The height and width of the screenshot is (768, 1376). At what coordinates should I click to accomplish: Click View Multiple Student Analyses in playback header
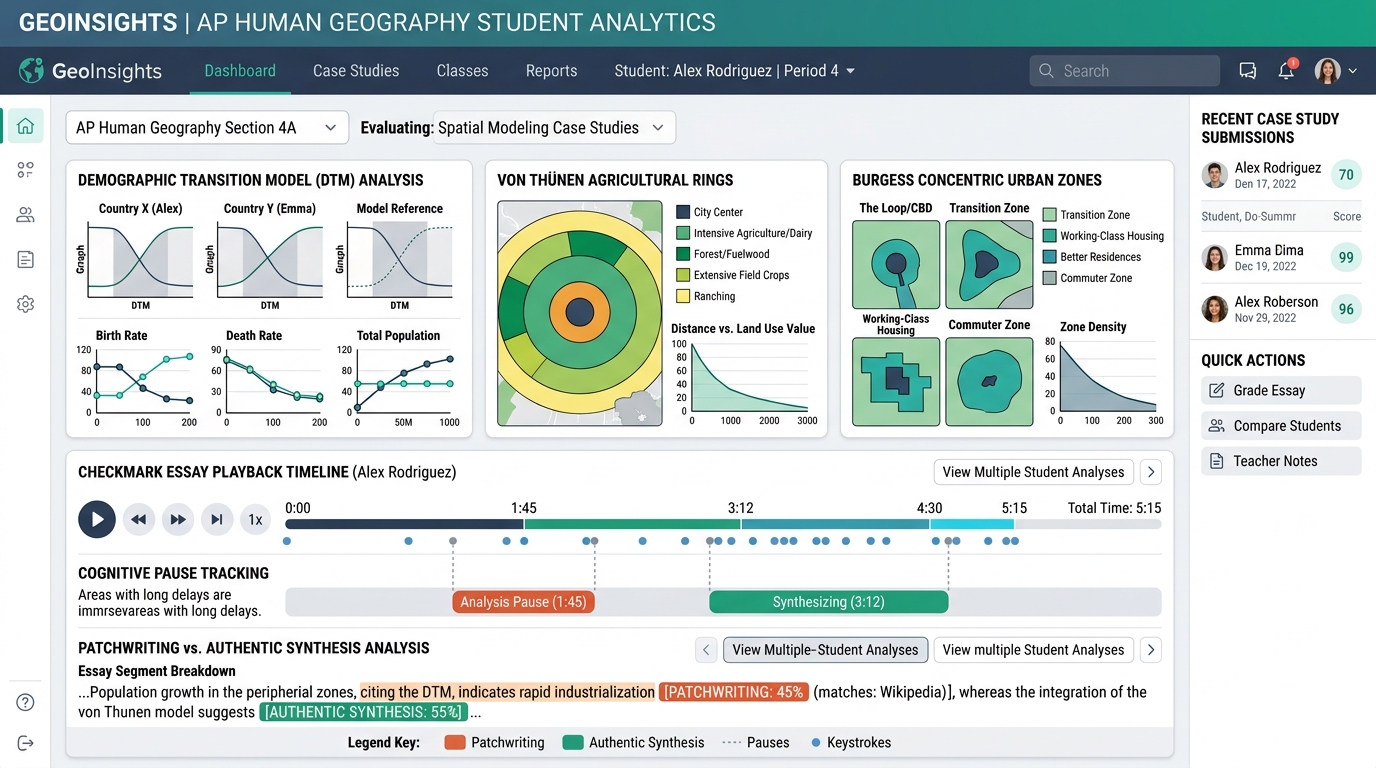click(x=1033, y=472)
